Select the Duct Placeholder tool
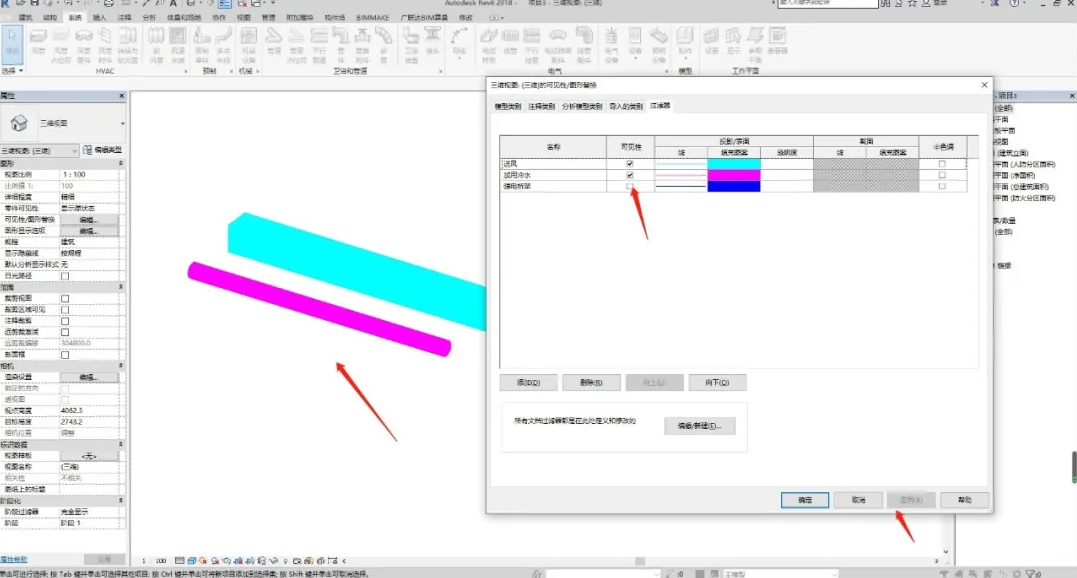This screenshot has width=1077, height=578. pyautogui.click(x=61, y=45)
